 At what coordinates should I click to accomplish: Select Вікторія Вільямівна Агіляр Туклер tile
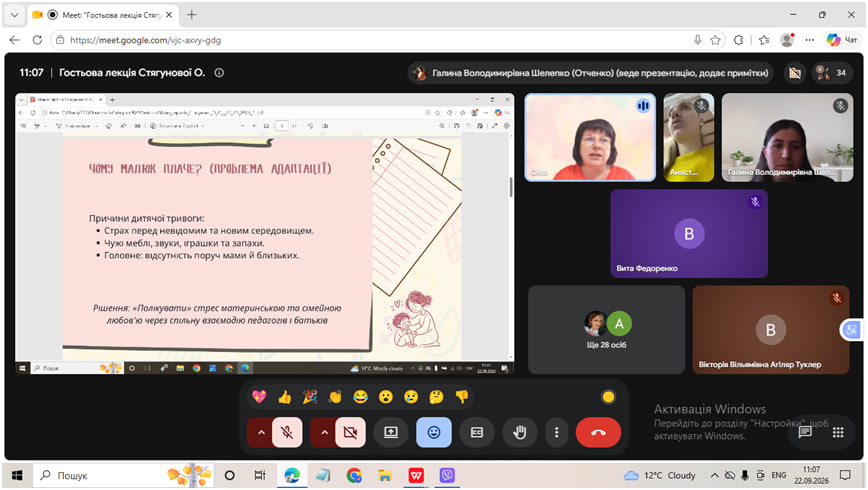771,329
